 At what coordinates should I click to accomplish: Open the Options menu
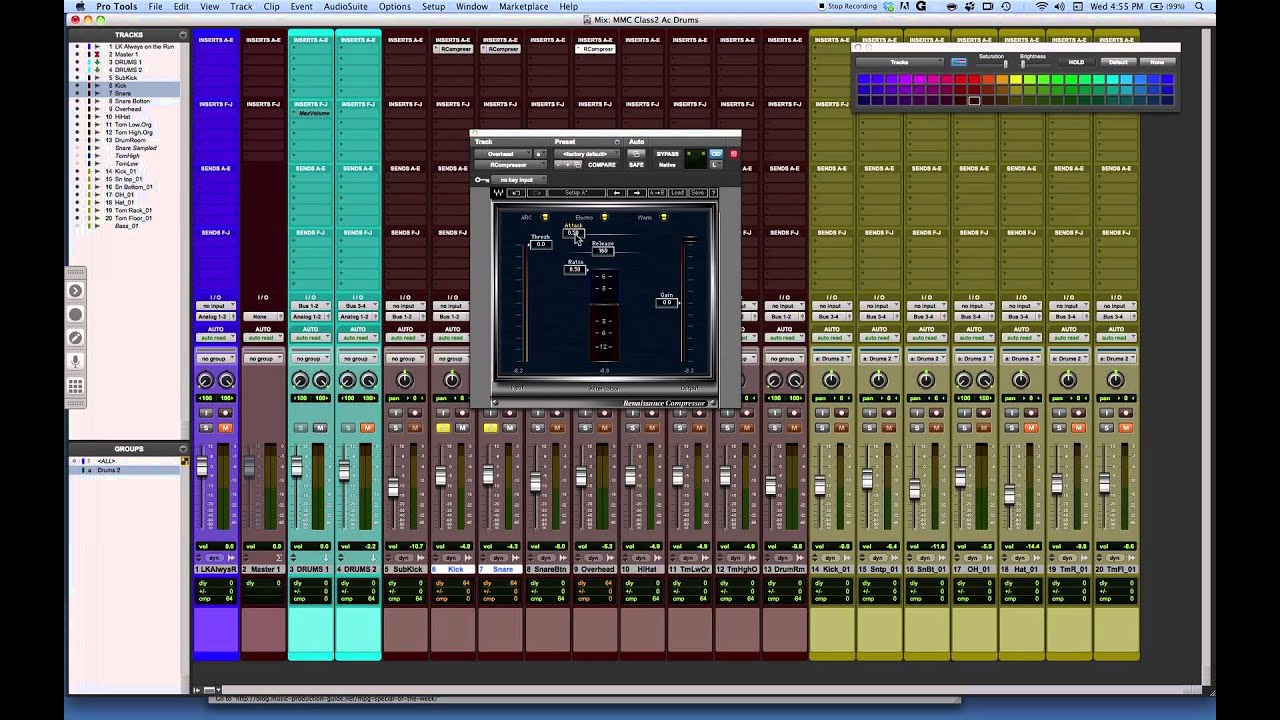click(x=394, y=7)
